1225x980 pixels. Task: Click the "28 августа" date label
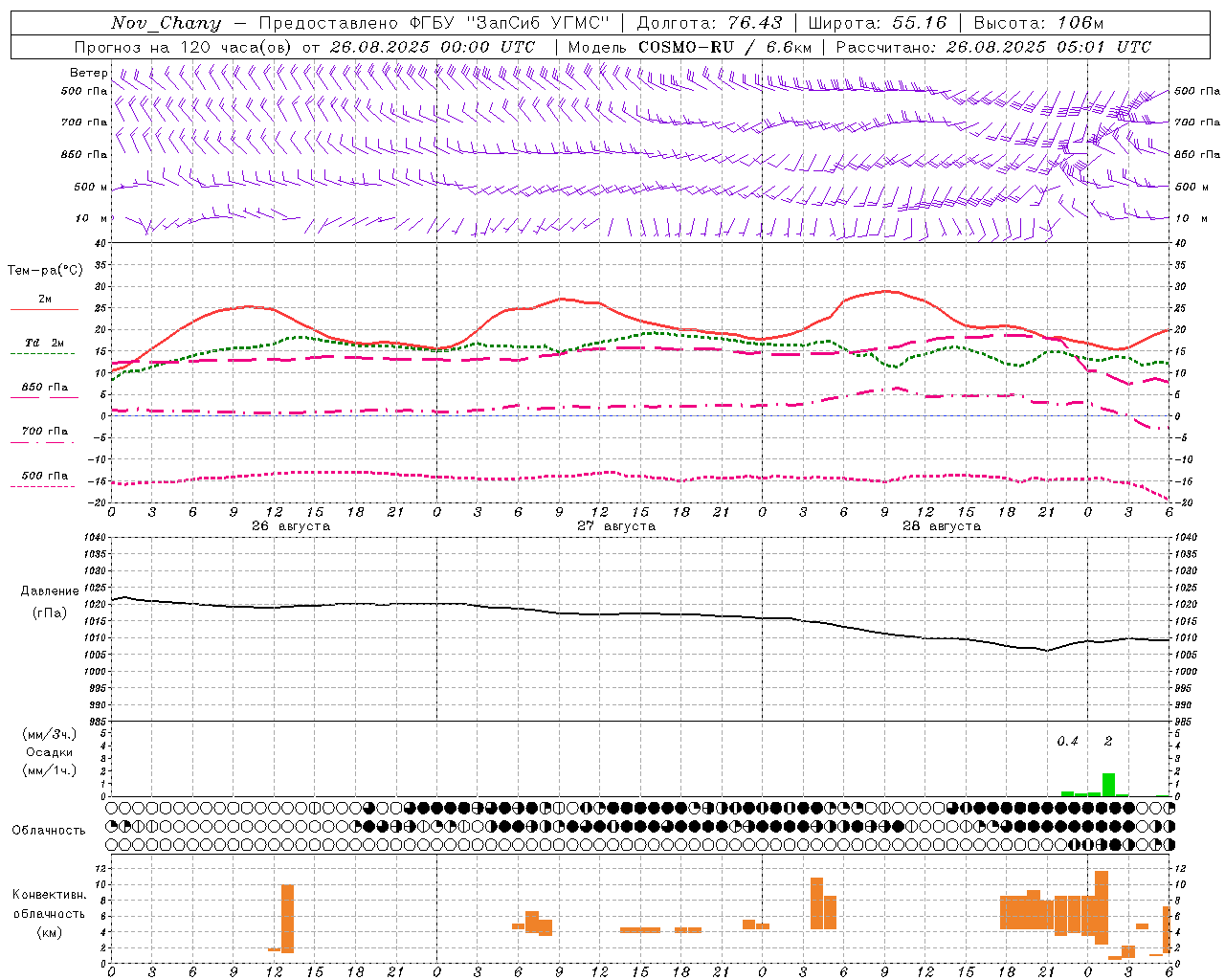[x=942, y=525]
